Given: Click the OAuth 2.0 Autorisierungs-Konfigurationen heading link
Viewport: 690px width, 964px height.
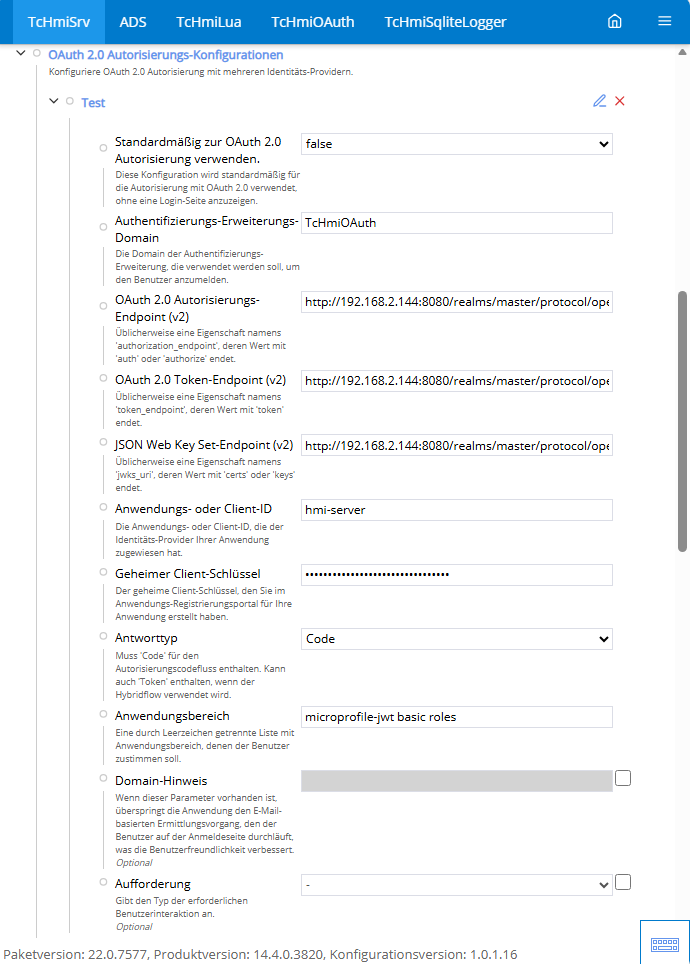Looking at the screenshot, I should (165, 55).
